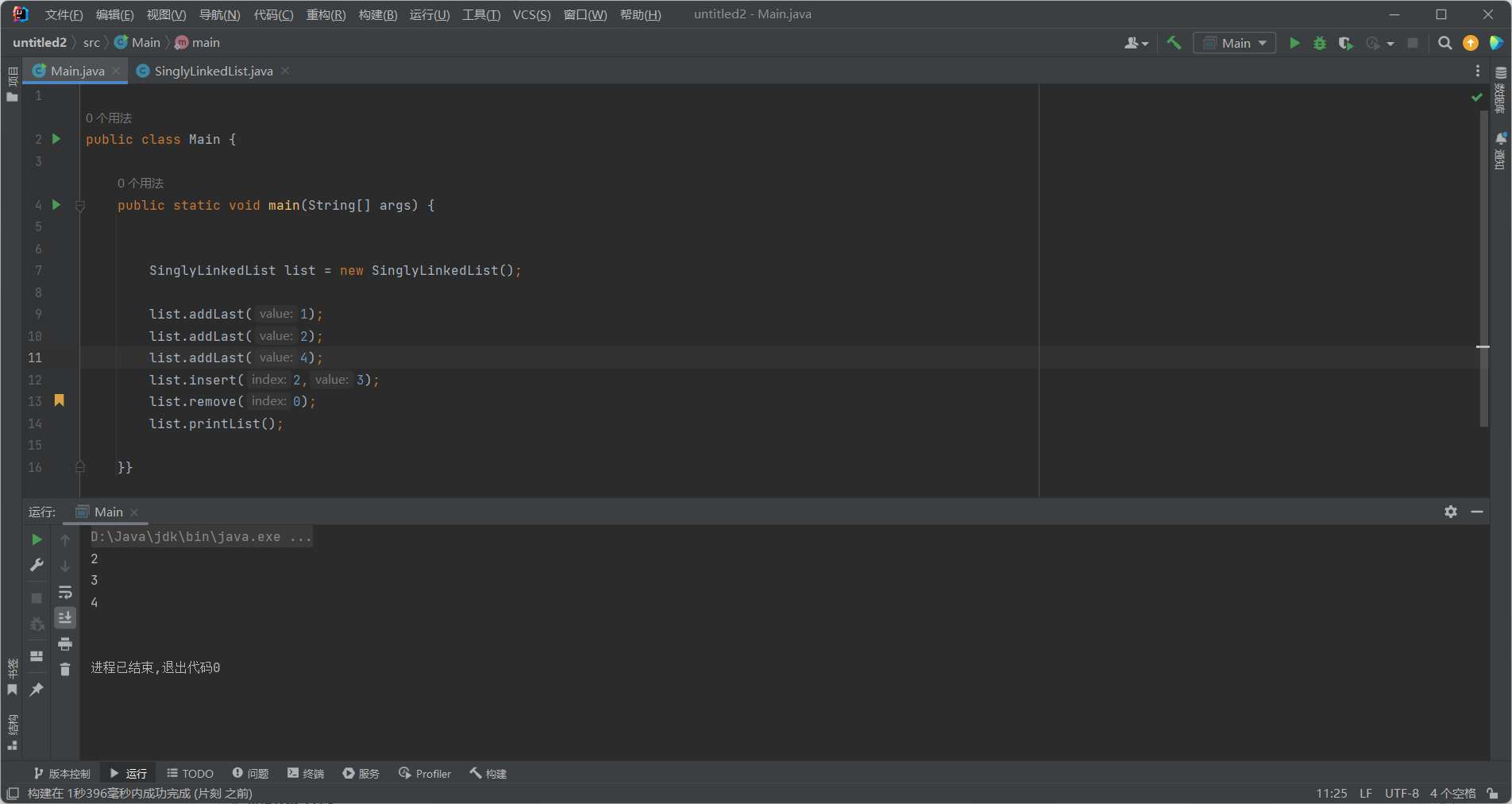Open the 重构(R) refactor menu
The height and width of the screenshot is (804, 1512).
326,14
